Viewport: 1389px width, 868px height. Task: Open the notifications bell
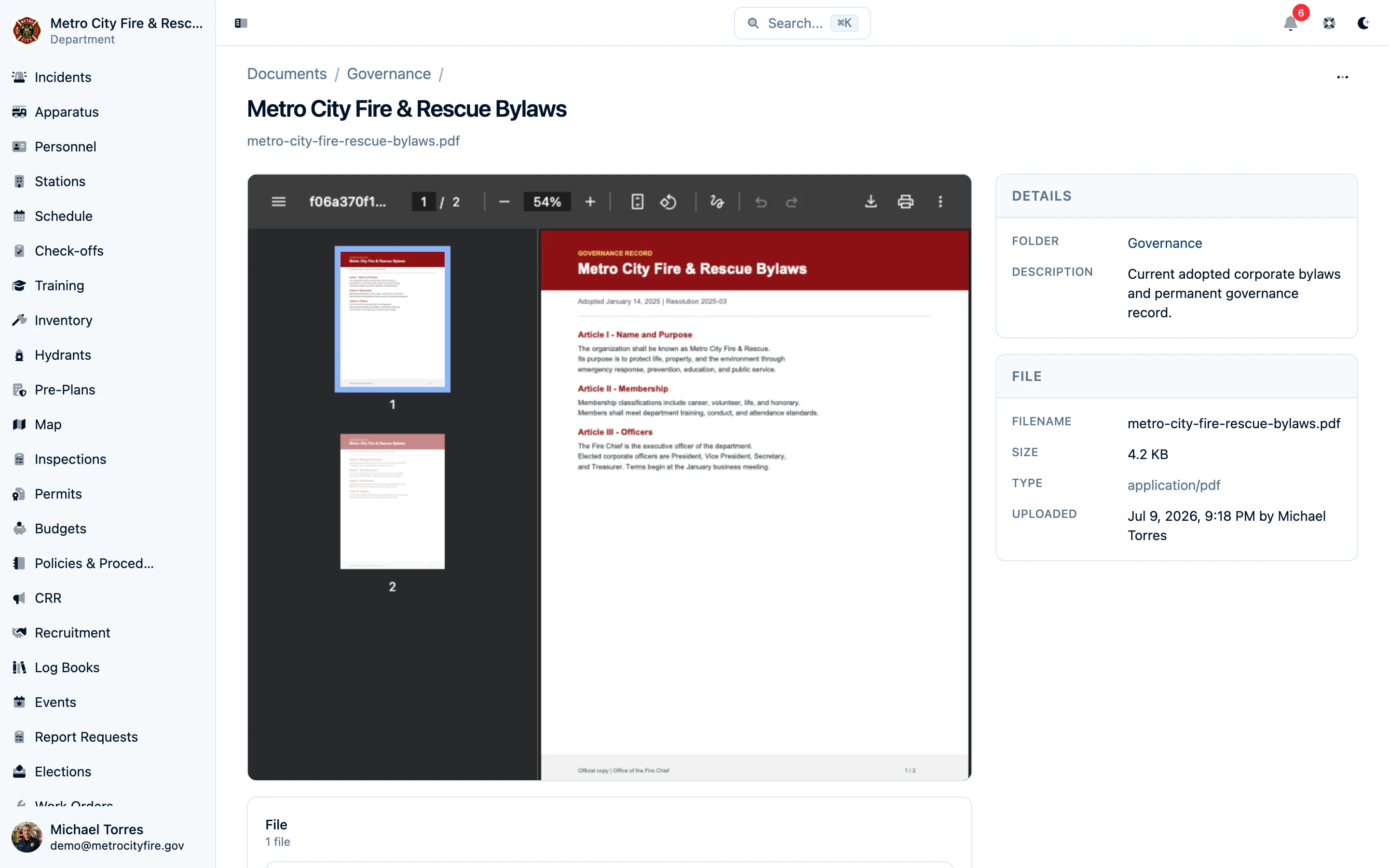(1290, 23)
